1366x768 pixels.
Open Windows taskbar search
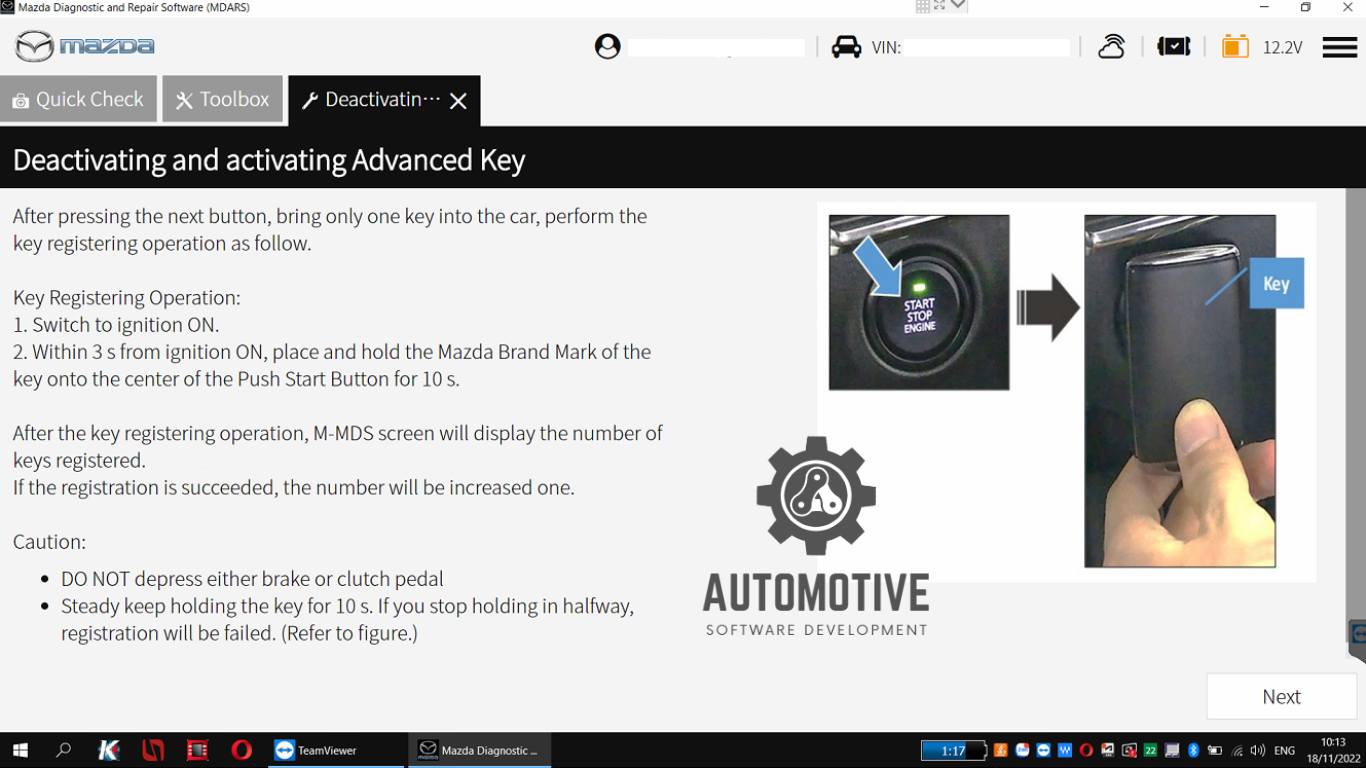[x=64, y=750]
